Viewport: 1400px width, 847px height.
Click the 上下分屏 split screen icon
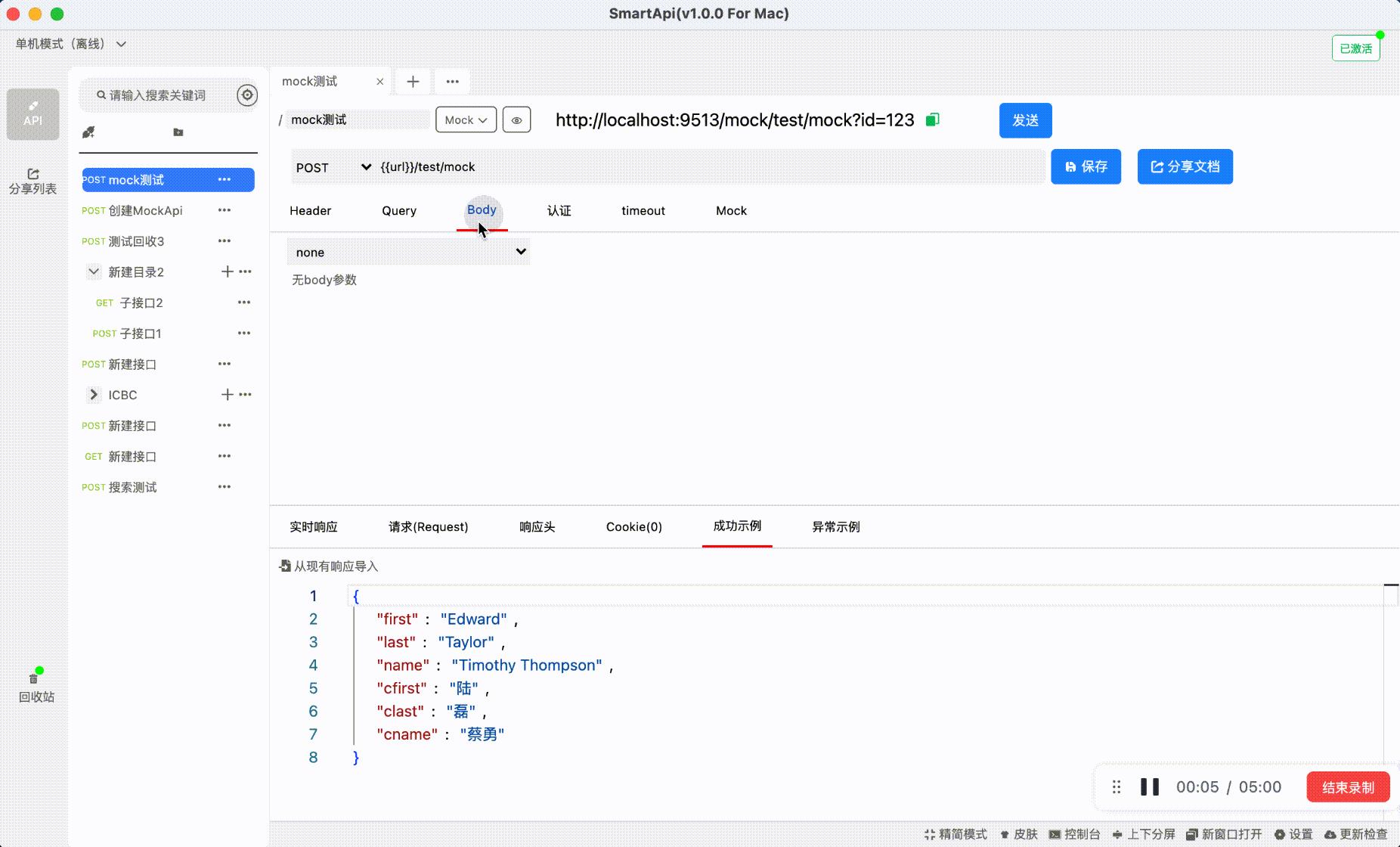pyautogui.click(x=1144, y=834)
